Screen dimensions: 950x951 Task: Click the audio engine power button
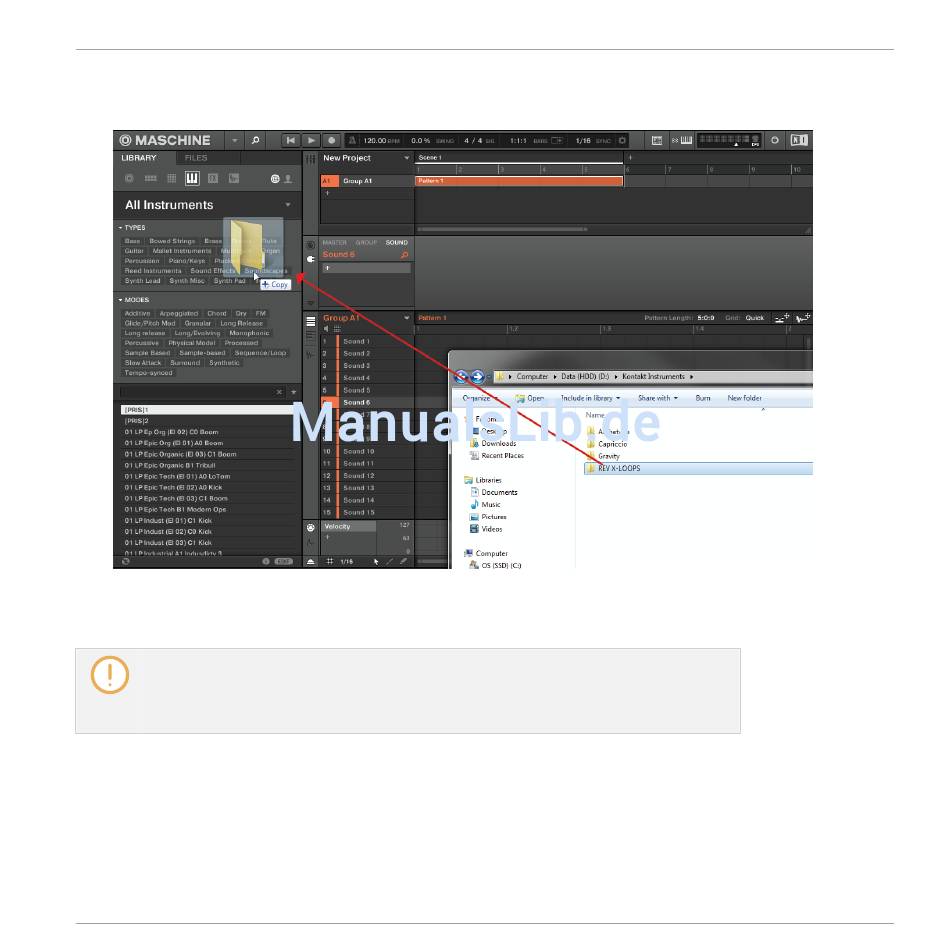tap(775, 140)
